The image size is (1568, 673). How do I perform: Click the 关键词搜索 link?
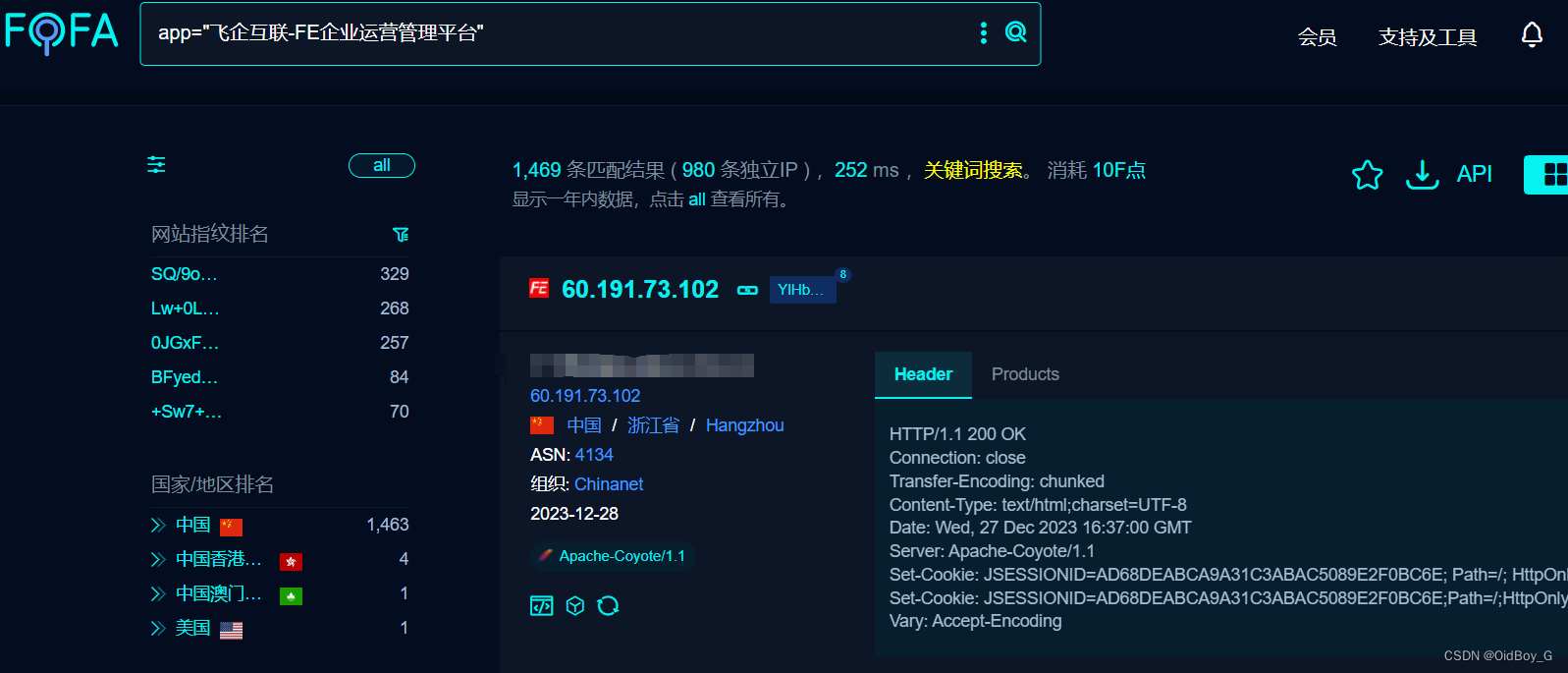[973, 170]
